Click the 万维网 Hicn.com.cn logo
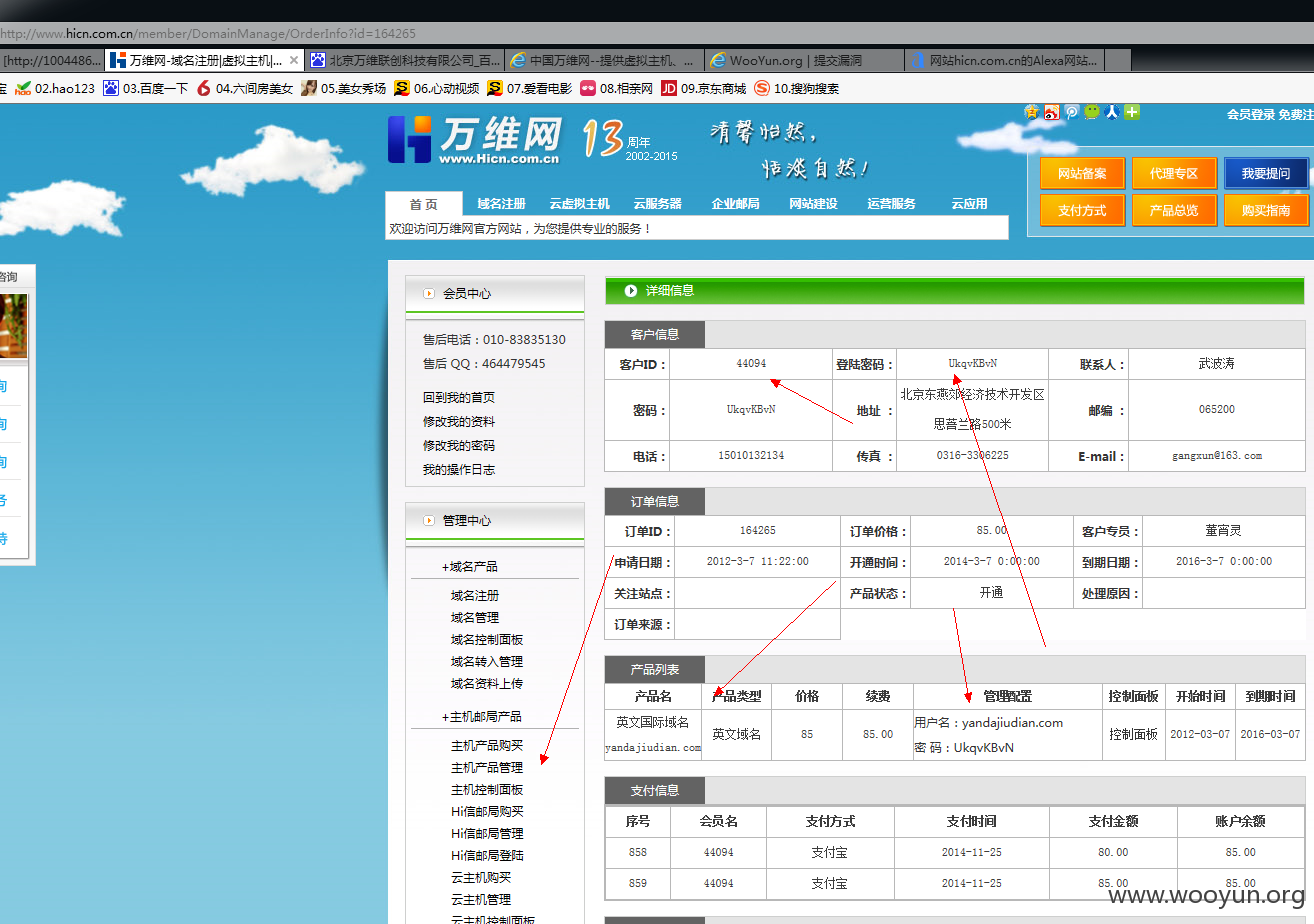The width and height of the screenshot is (1314, 924). (x=475, y=140)
